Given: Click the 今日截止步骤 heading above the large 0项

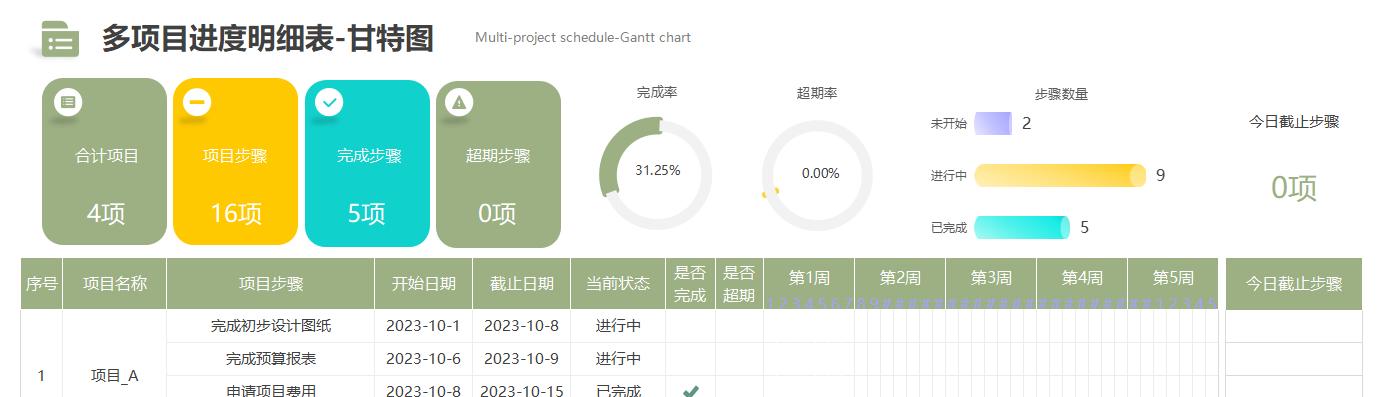Looking at the screenshot, I should coord(1294,122).
